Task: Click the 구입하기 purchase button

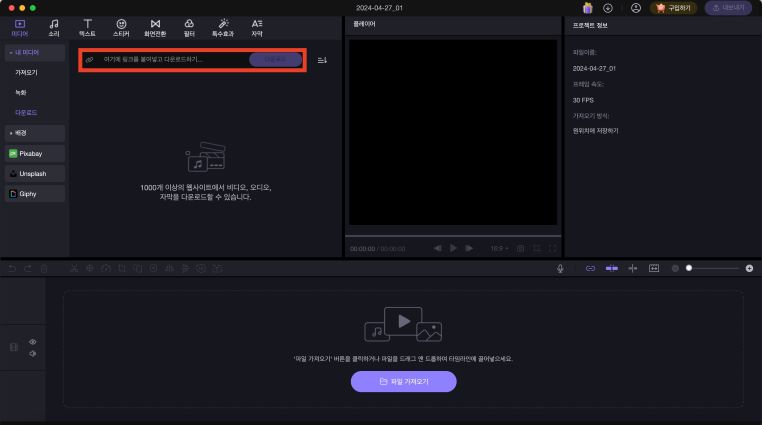Action: [674, 8]
